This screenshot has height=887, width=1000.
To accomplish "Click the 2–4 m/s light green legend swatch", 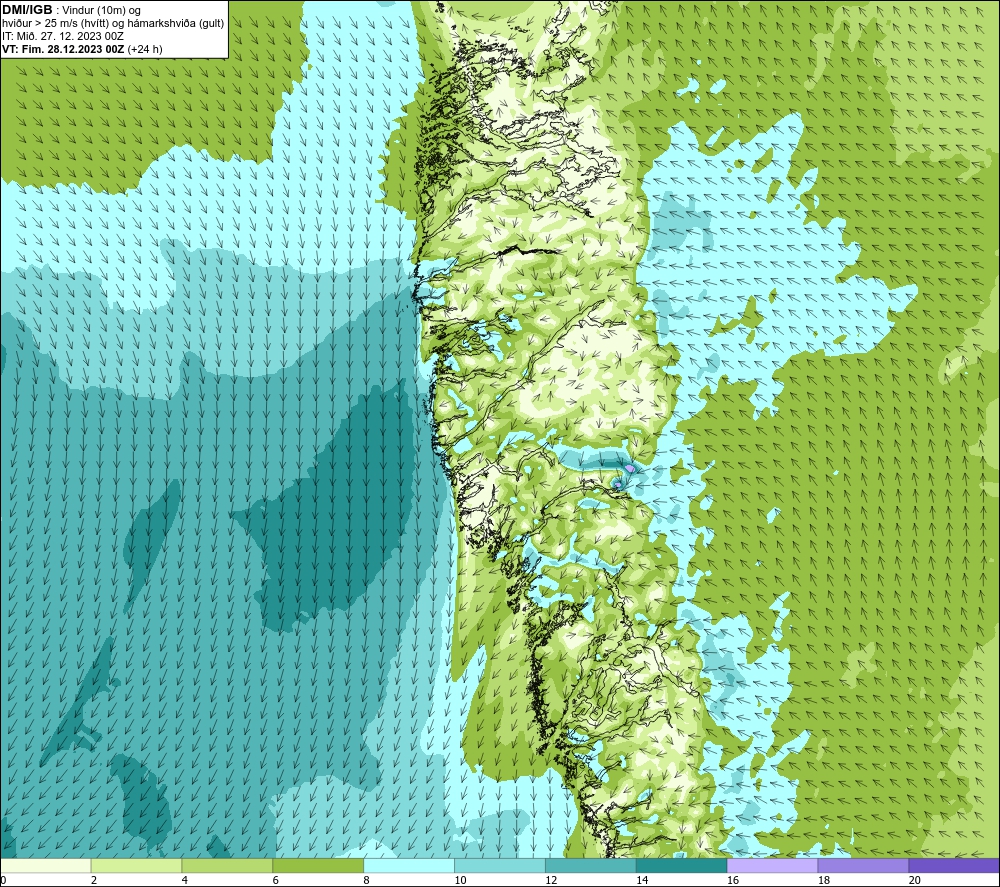I will (136, 865).
